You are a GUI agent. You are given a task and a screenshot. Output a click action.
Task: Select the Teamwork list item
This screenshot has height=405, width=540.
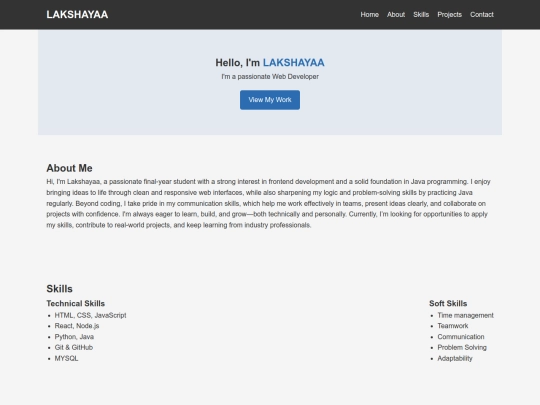pyautogui.click(x=453, y=326)
